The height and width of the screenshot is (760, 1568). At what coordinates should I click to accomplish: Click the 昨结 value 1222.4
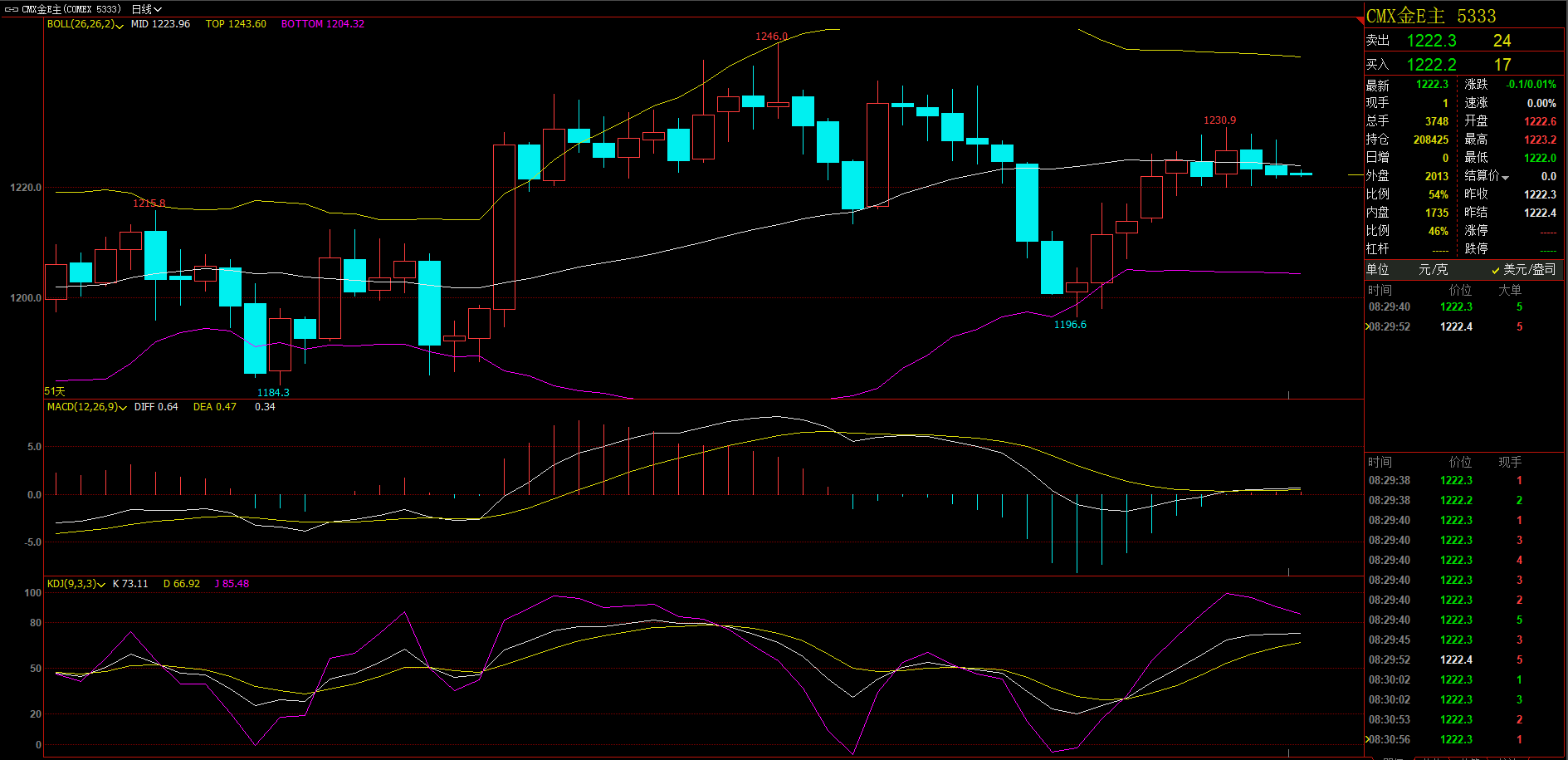click(1540, 213)
